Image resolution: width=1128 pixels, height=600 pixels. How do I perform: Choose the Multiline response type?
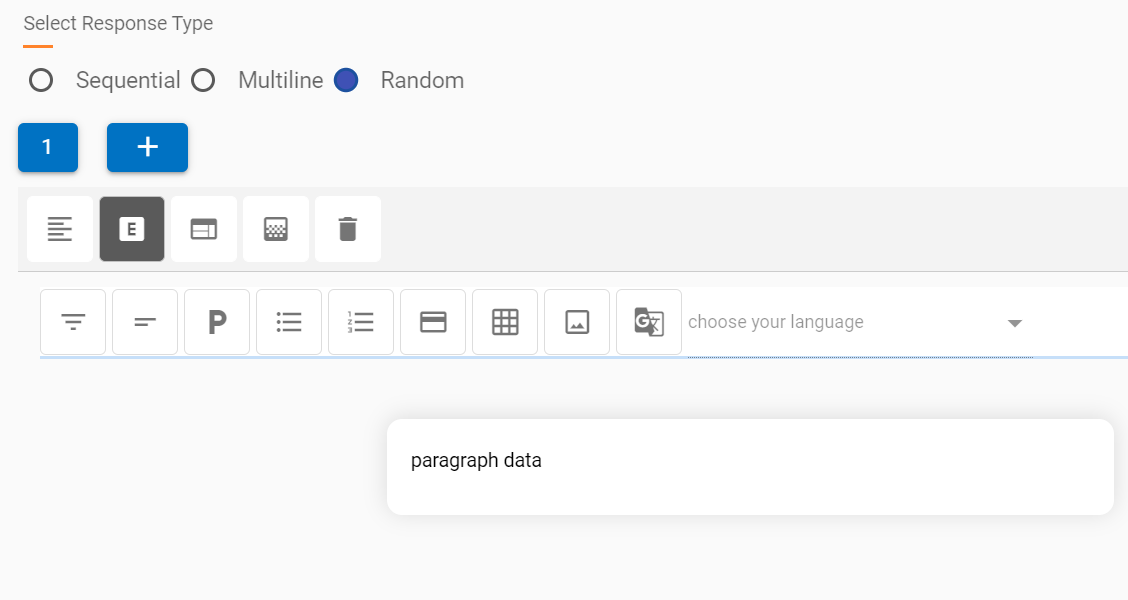pyautogui.click(x=203, y=80)
